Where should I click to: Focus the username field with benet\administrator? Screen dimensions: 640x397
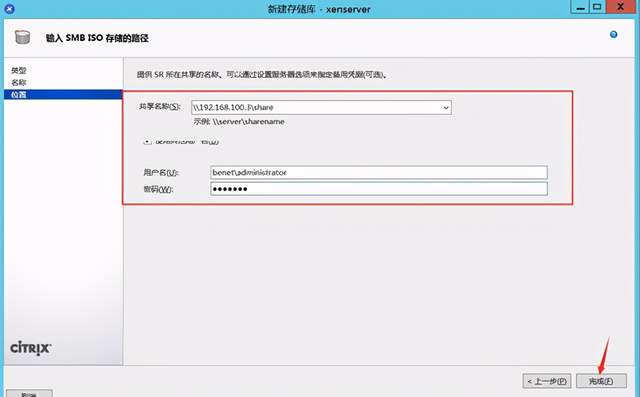point(379,172)
